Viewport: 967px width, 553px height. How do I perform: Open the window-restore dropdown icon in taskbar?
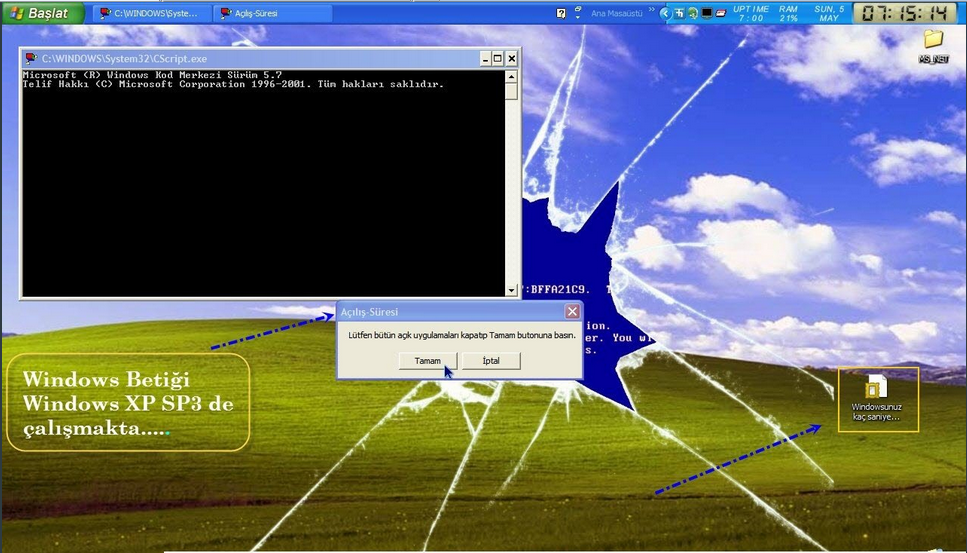click(x=578, y=12)
